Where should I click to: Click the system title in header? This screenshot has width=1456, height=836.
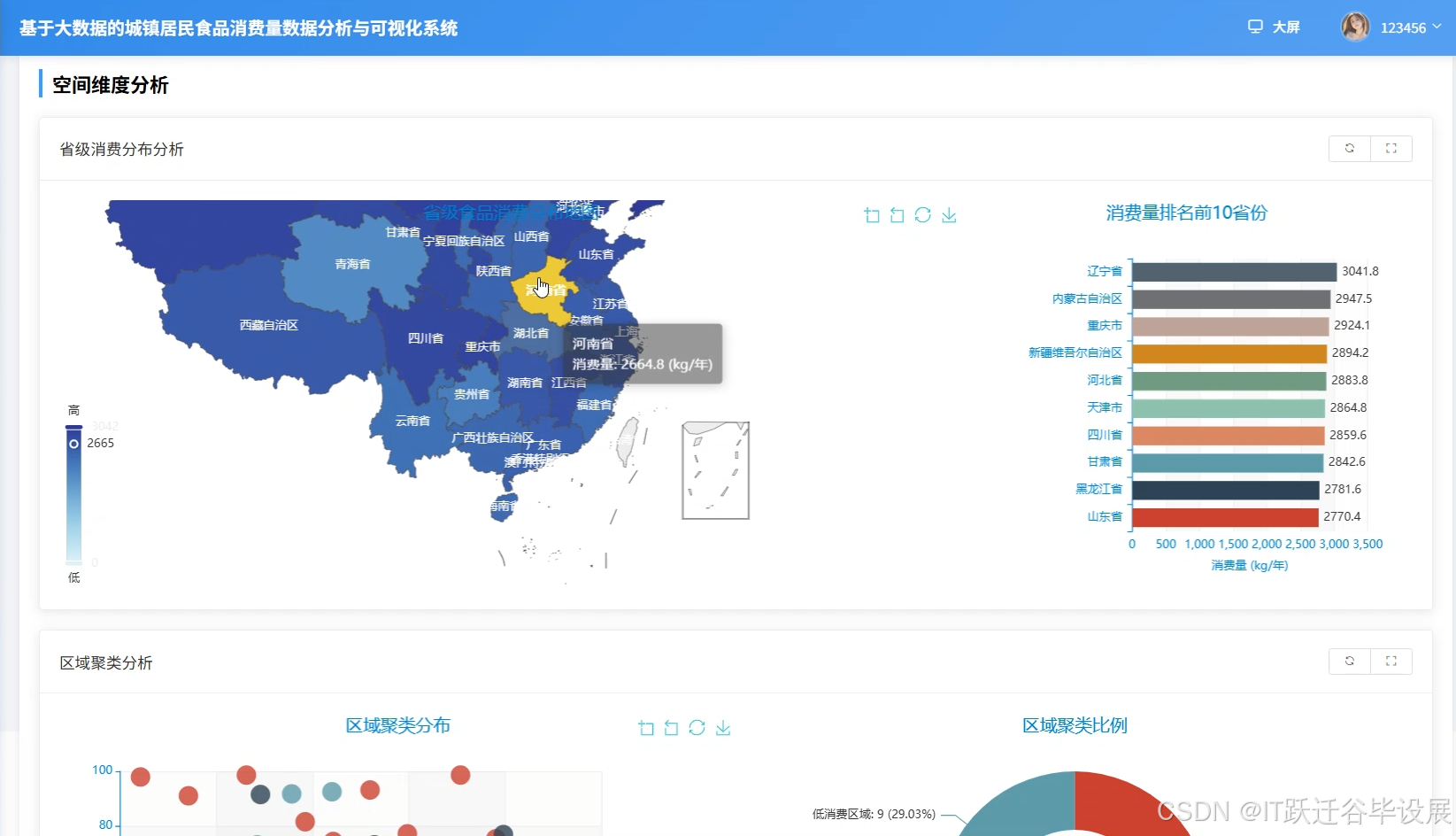click(238, 28)
